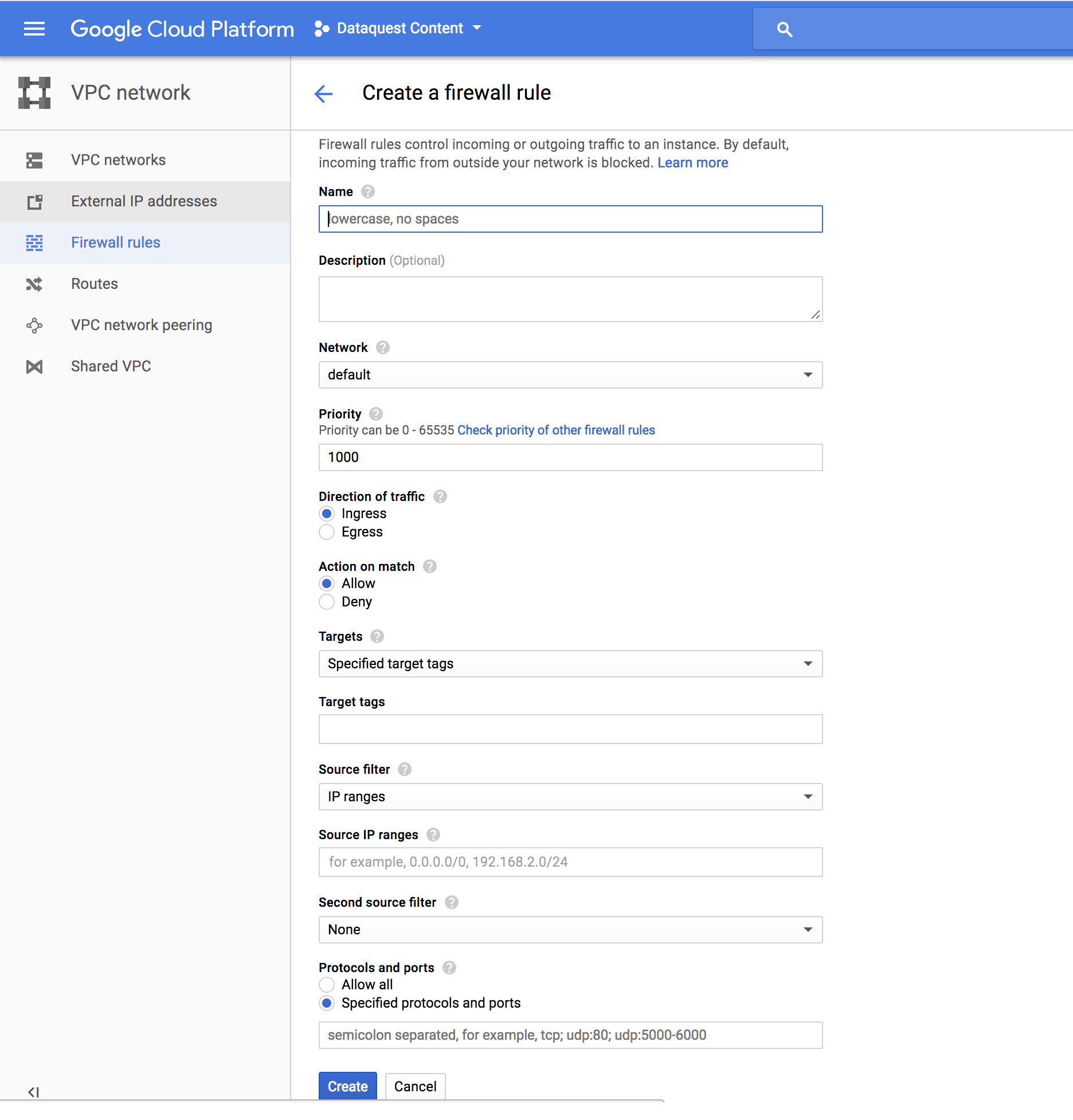Open the Dataquest Content project selector
Screen dimensions: 1073x1120
click(x=399, y=28)
